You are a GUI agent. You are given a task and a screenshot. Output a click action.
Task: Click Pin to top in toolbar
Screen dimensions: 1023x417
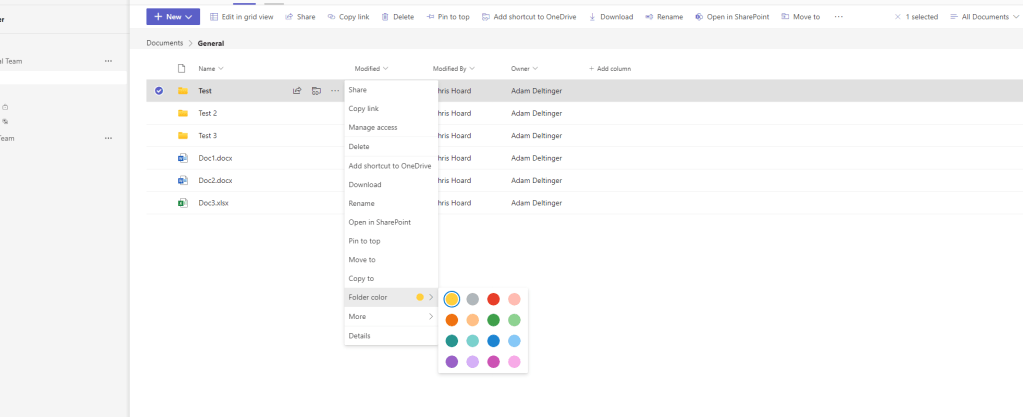(x=447, y=17)
